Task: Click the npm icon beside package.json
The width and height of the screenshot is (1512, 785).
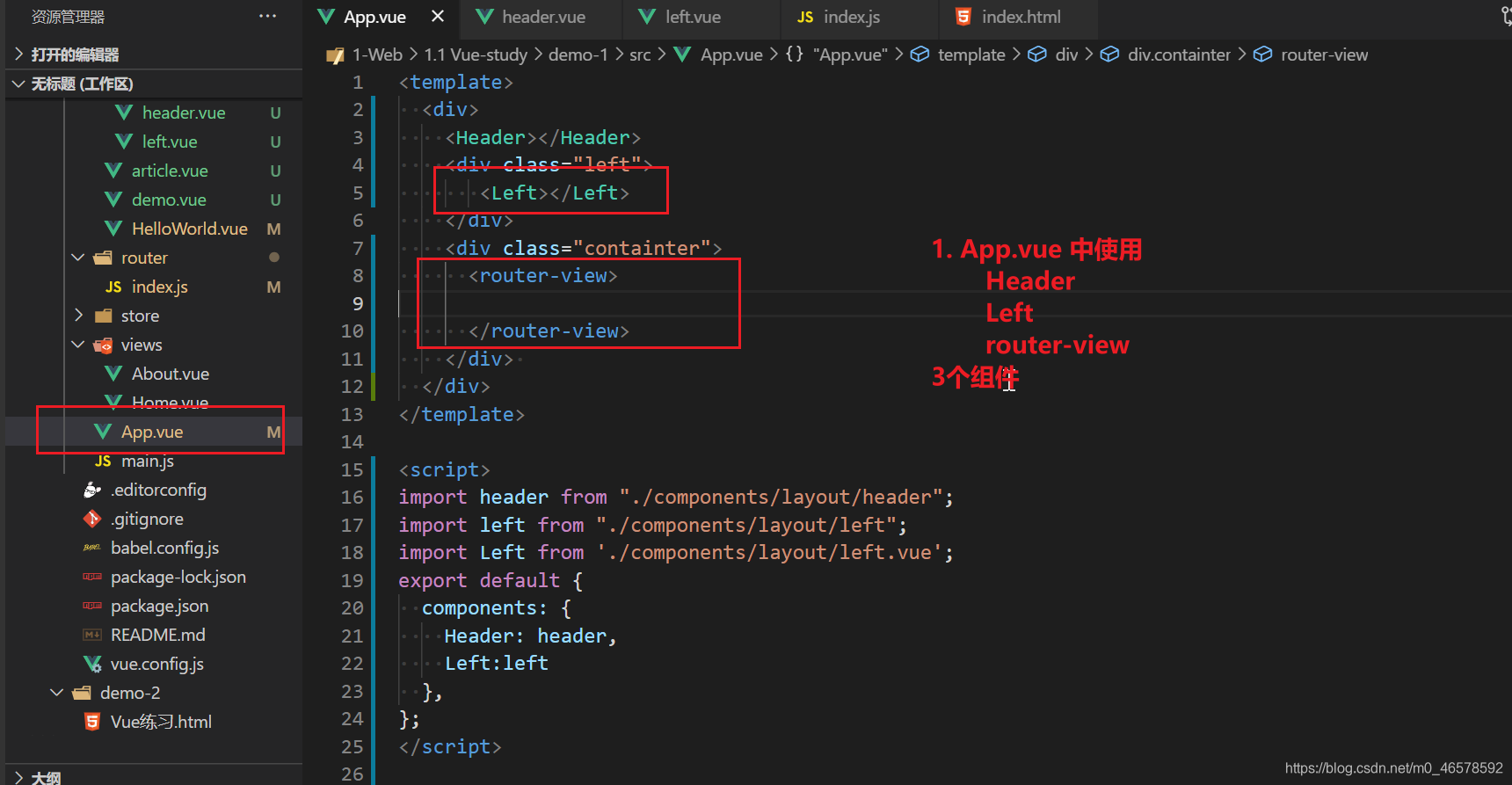Action: (x=92, y=606)
